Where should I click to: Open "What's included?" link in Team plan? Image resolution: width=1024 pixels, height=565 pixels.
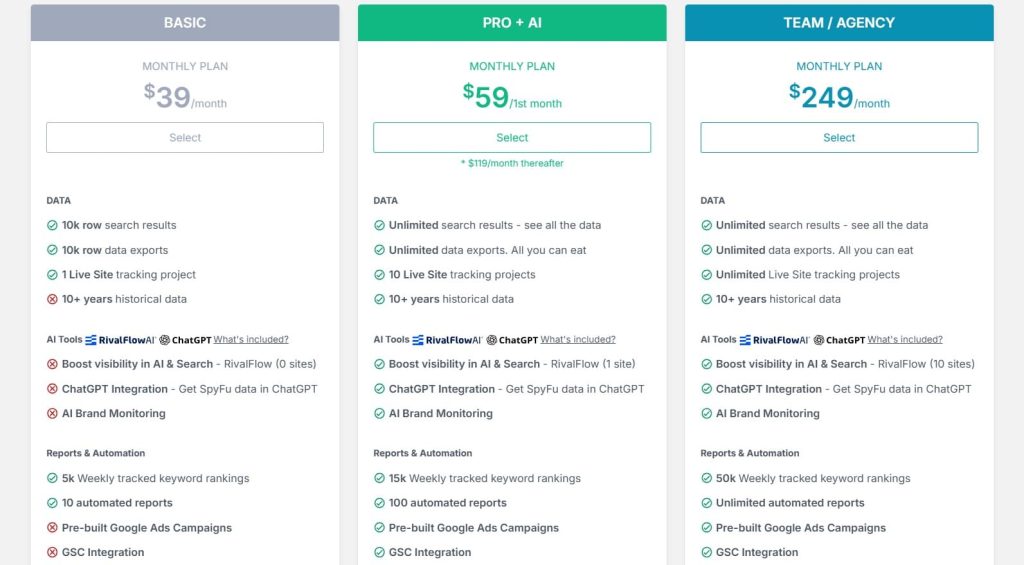tap(905, 340)
